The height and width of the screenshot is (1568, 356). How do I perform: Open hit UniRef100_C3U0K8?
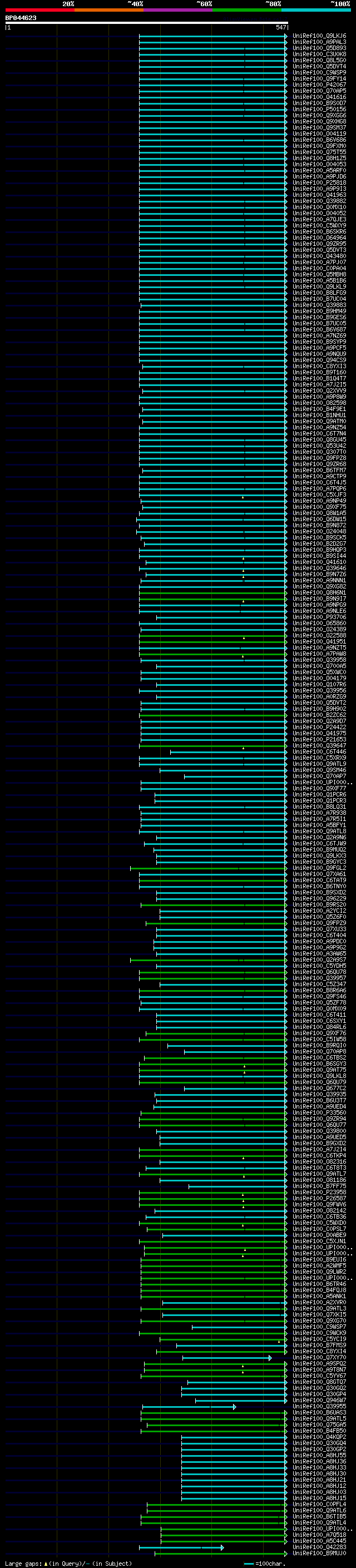[319, 54]
